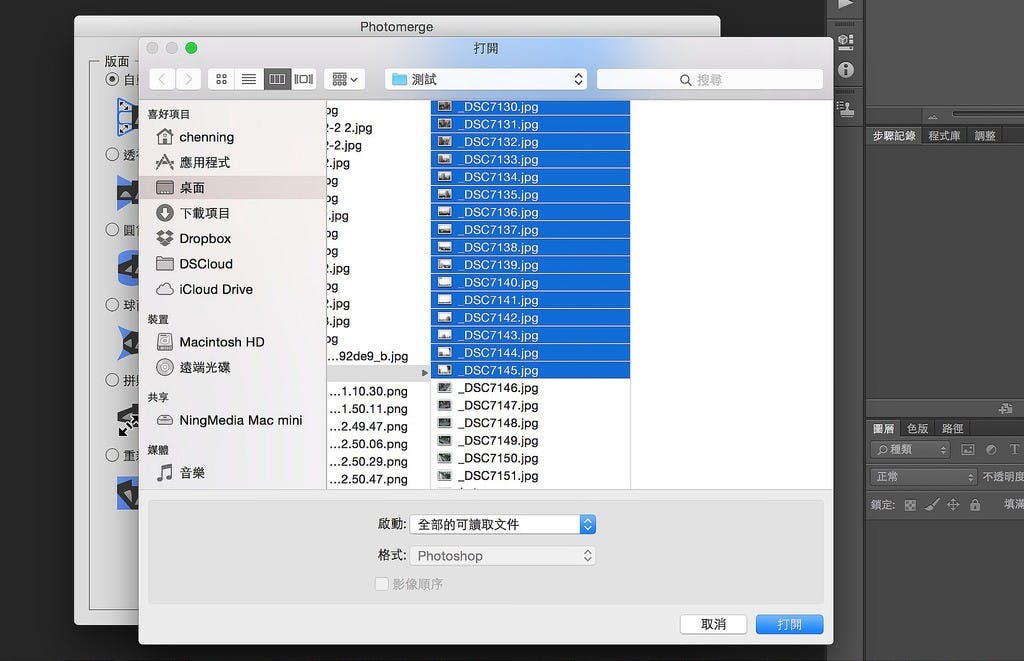
Task: Select the cylindrical (圓筒) layout radio button
Action: click(x=112, y=229)
